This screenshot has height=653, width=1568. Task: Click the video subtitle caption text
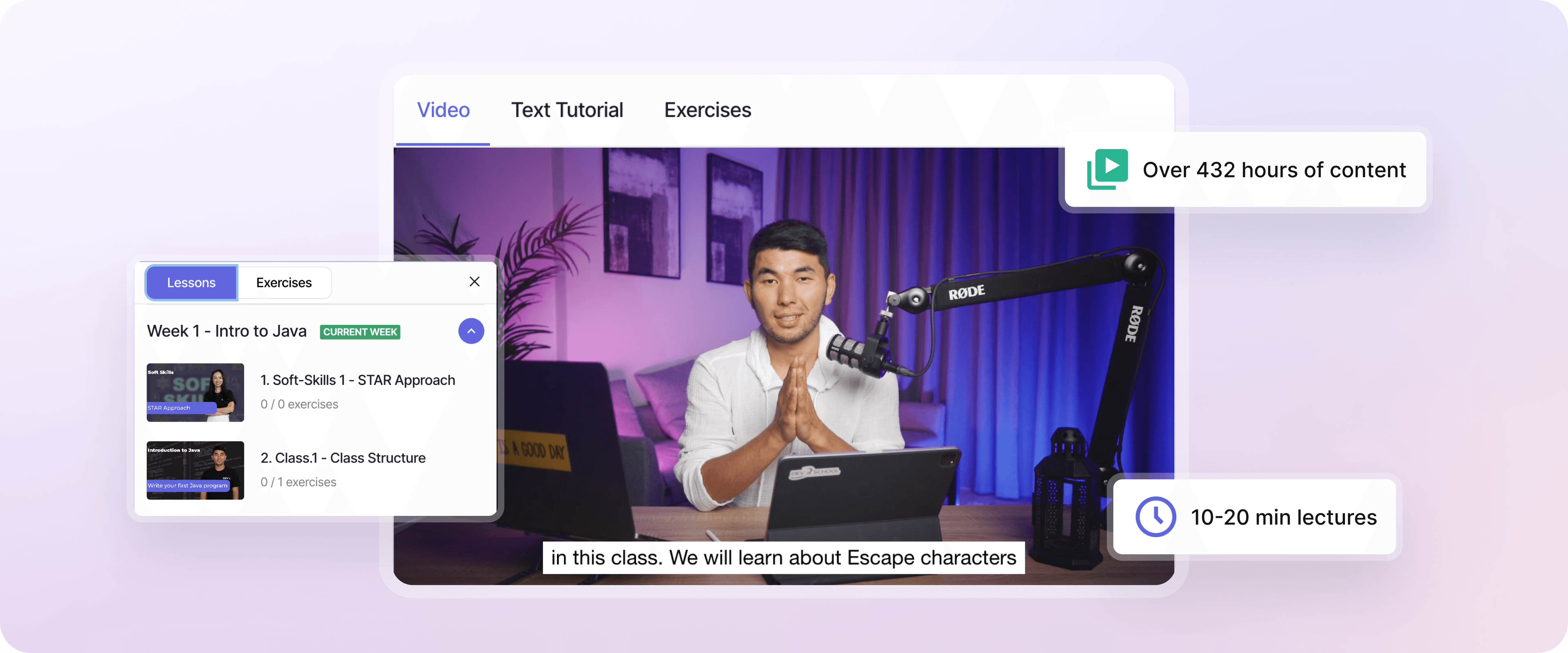784,557
